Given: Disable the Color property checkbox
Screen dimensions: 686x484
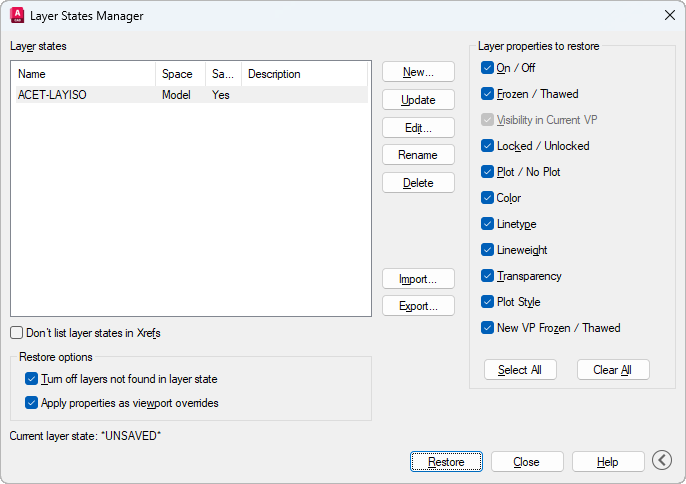Looking at the screenshot, I should [488, 198].
